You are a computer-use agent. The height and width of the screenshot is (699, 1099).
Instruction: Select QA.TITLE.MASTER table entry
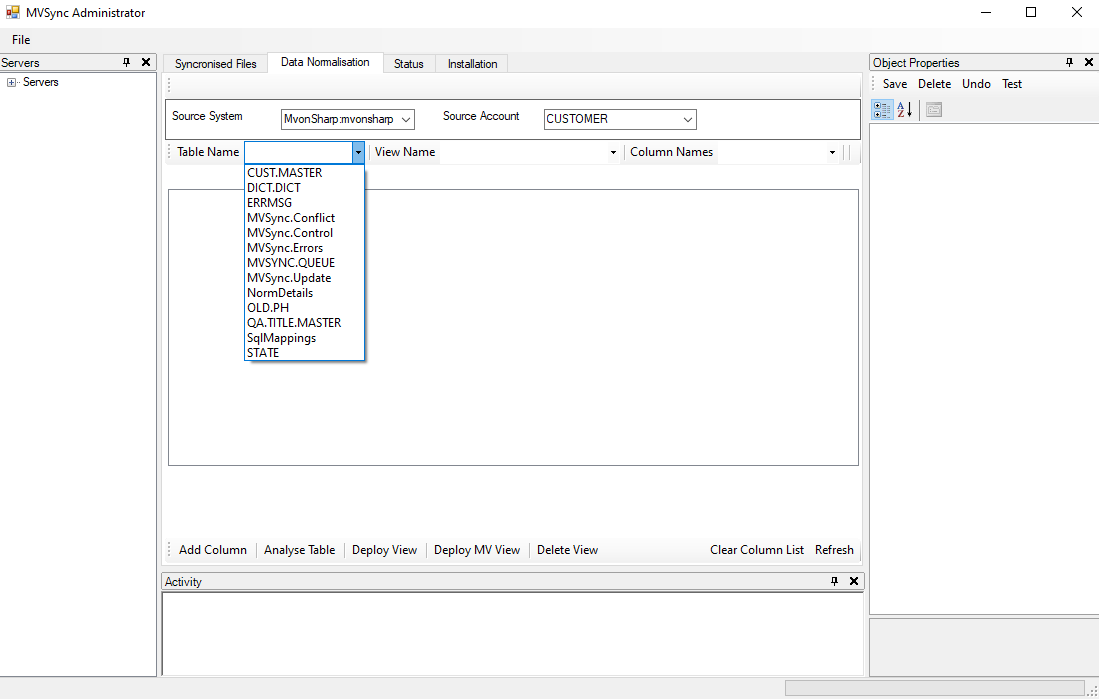tap(304, 323)
